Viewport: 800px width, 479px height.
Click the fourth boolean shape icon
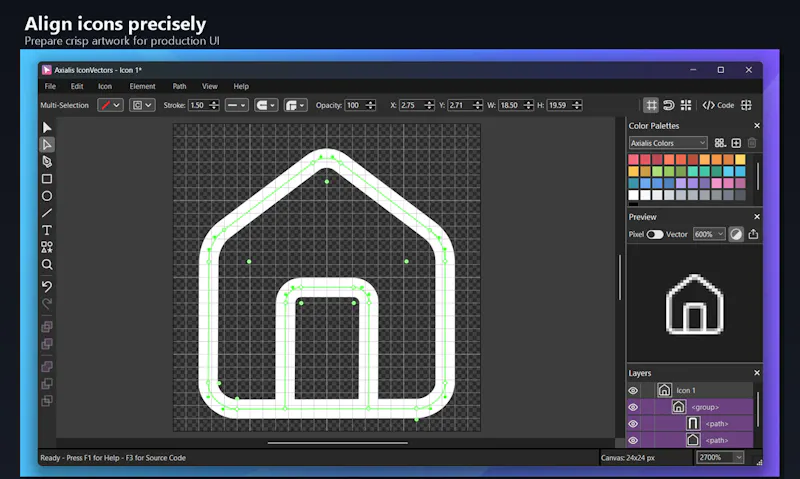(x=47, y=384)
